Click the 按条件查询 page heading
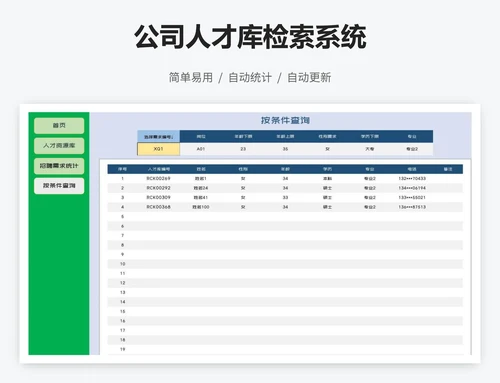The width and height of the screenshot is (500, 383). coord(285,120)
